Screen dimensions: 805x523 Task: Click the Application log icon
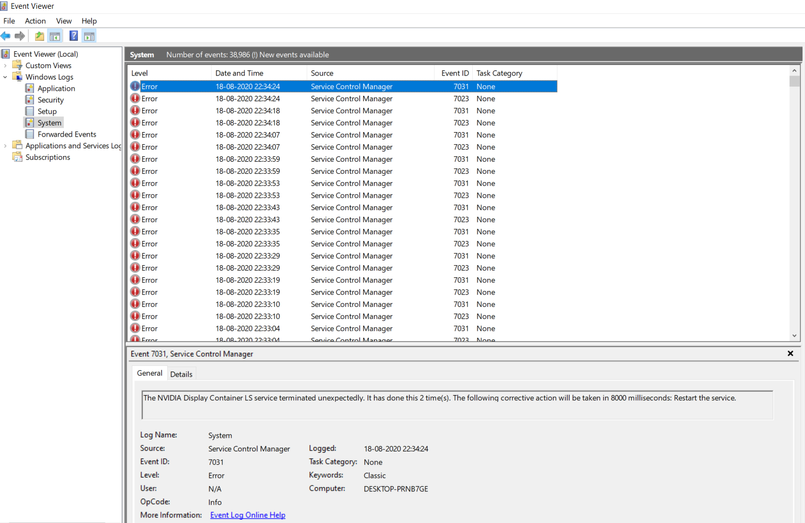point(30,88)
